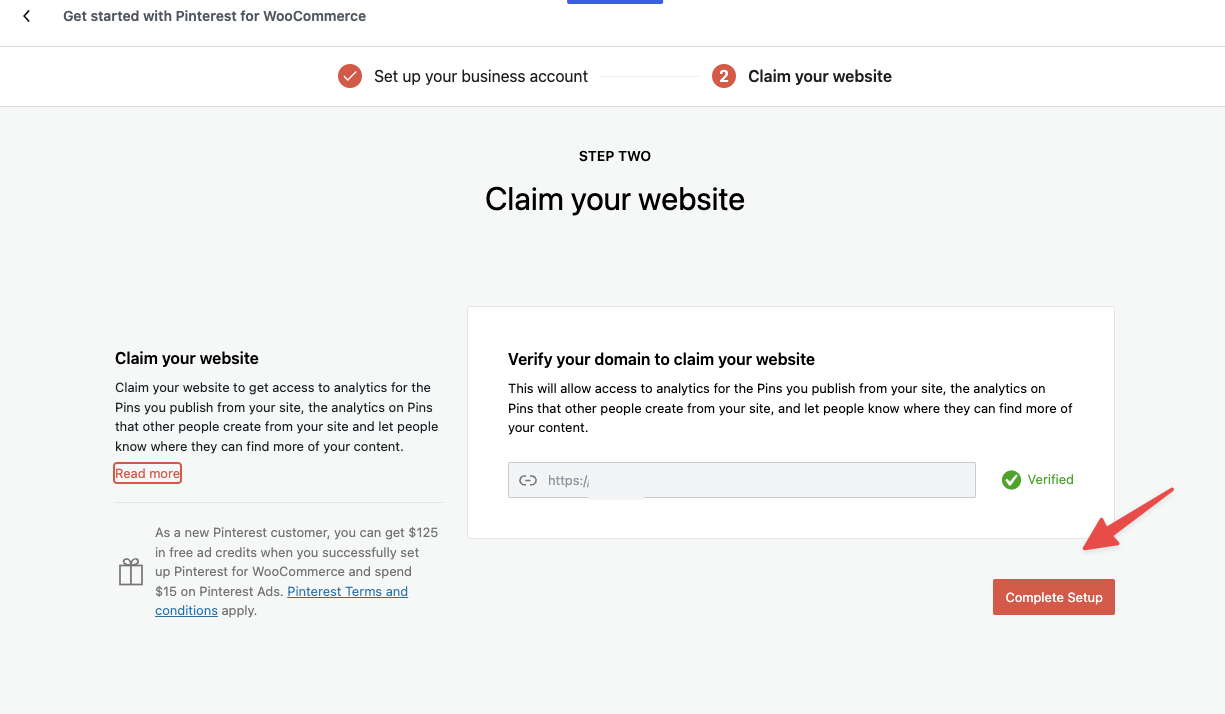
Task: Click the blue button at the top of the page
Action: (614, 2)
